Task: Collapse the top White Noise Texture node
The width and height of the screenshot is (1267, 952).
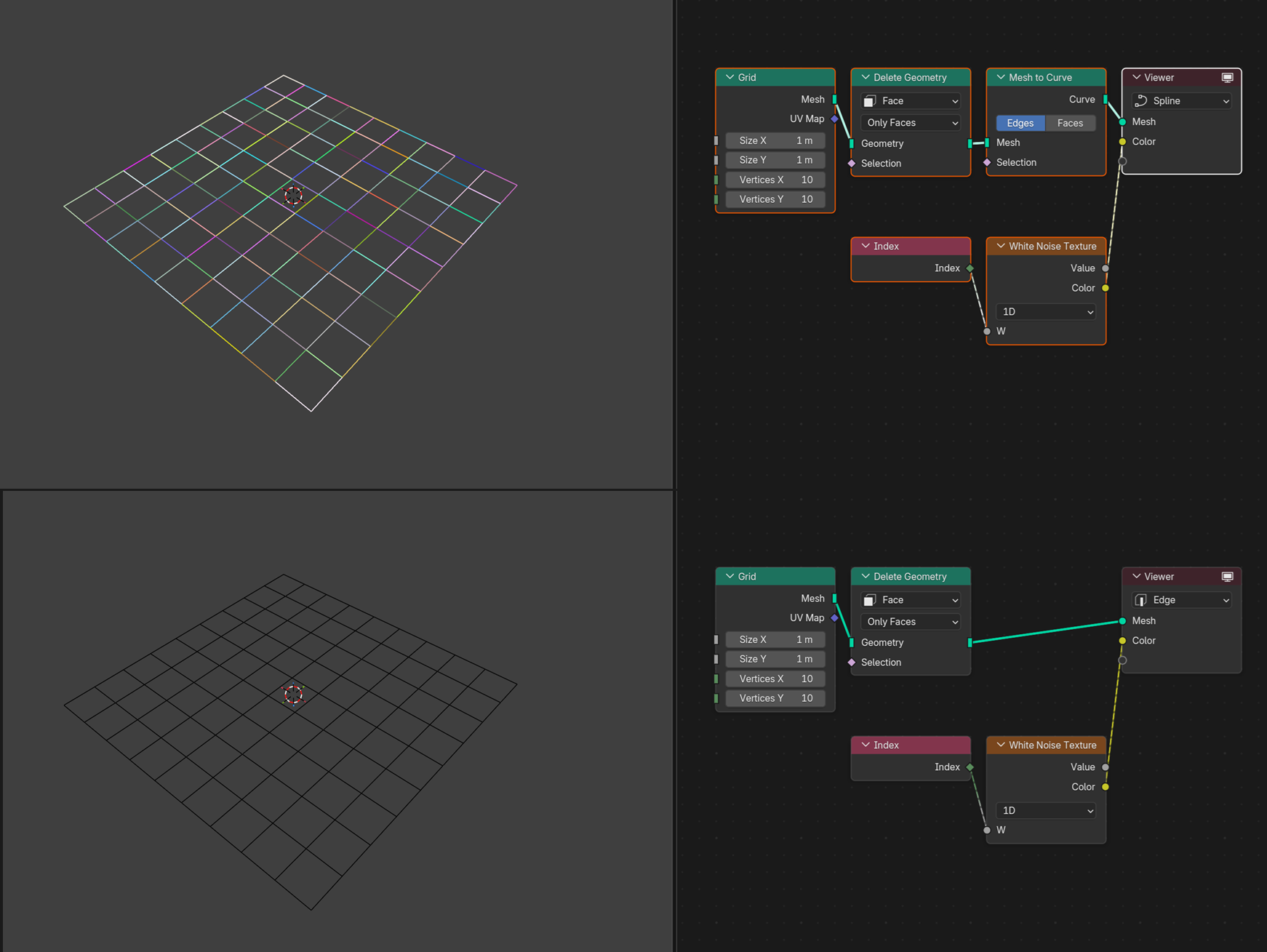Action: (1001, 246)
